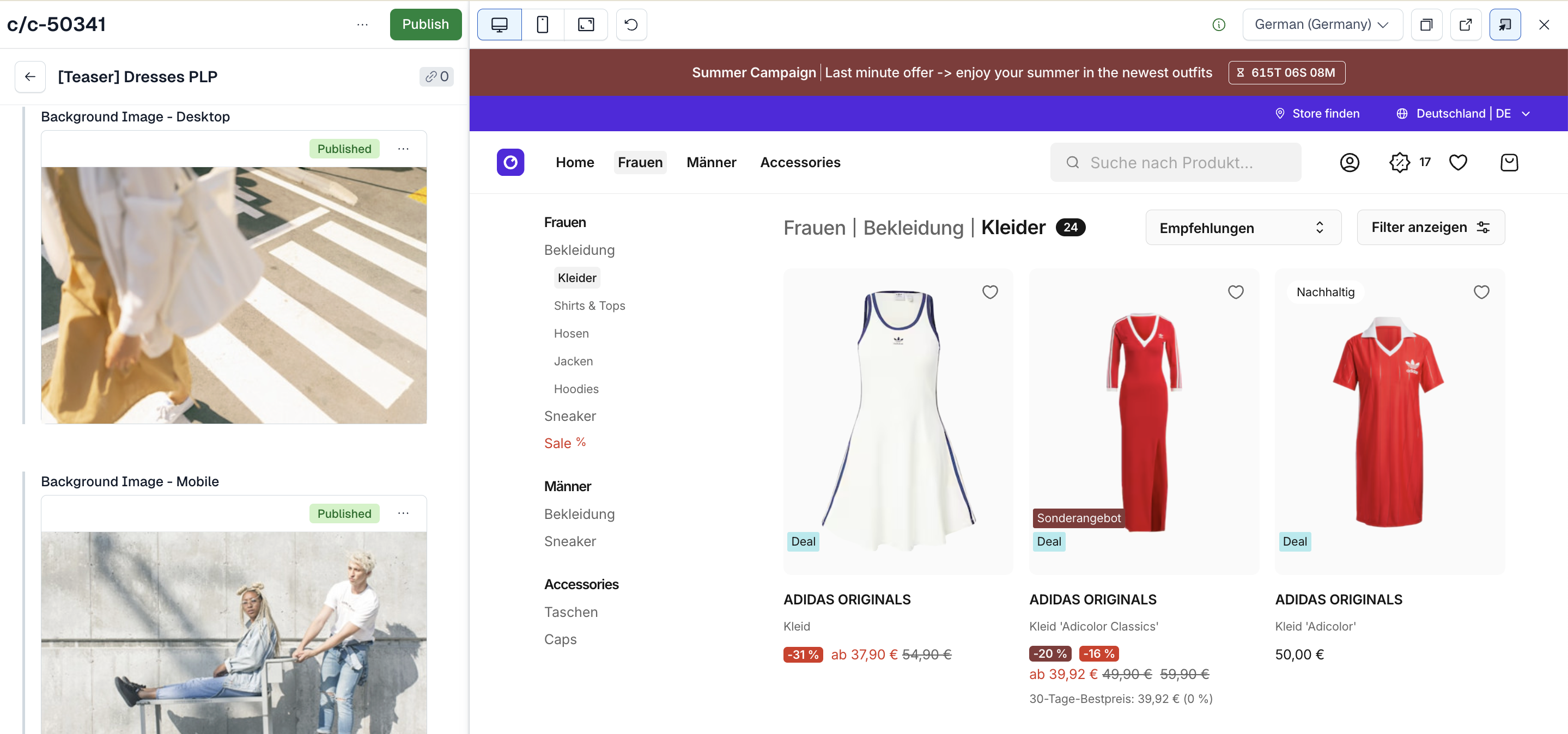1568x734 pixels.
Task: Open the Männer navigation menu item
Action: [x=711, y=162]
